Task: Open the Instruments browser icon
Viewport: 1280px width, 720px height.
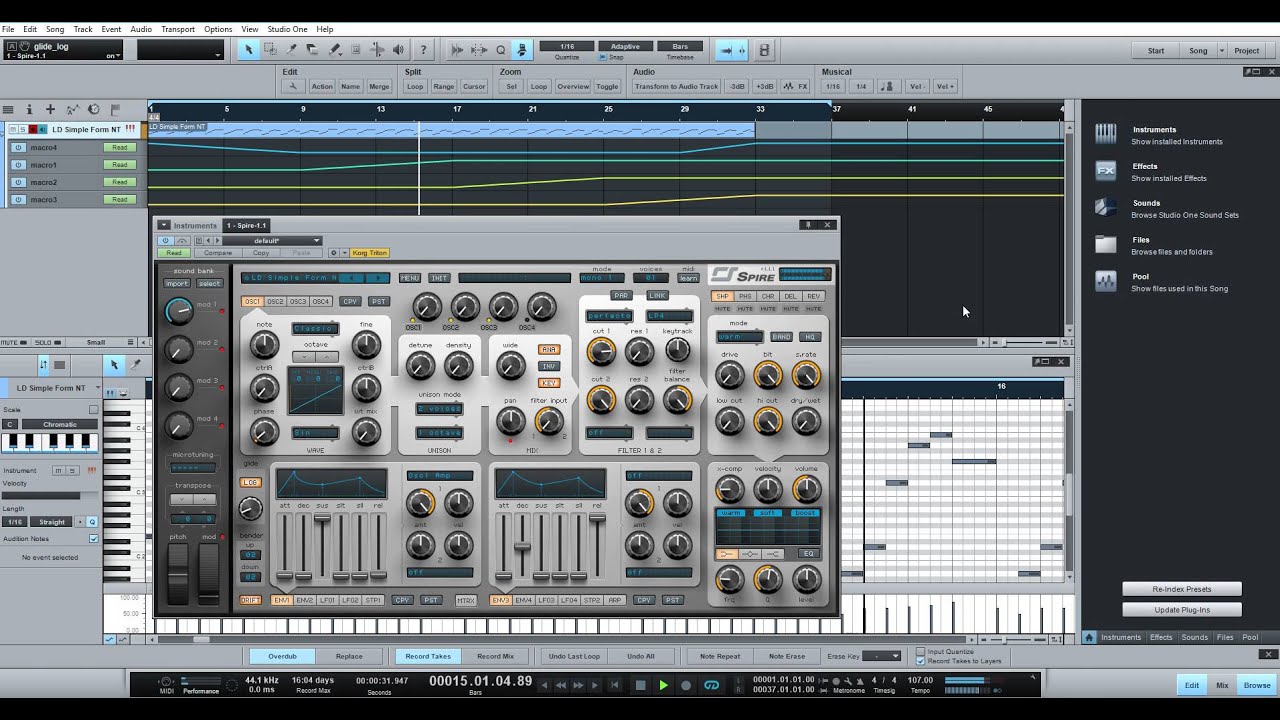Action: (x=1105, y=134)
